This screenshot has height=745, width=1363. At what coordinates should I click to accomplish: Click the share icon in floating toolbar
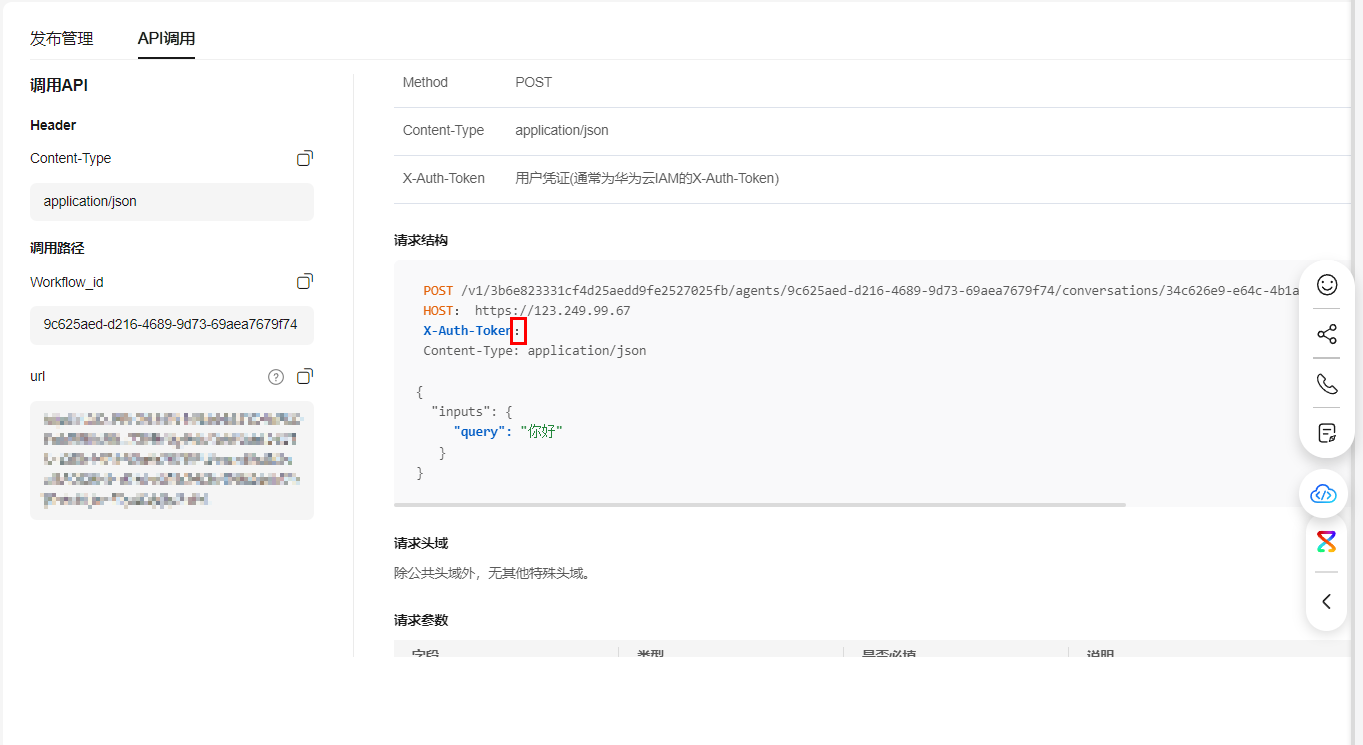[1327, 334]
